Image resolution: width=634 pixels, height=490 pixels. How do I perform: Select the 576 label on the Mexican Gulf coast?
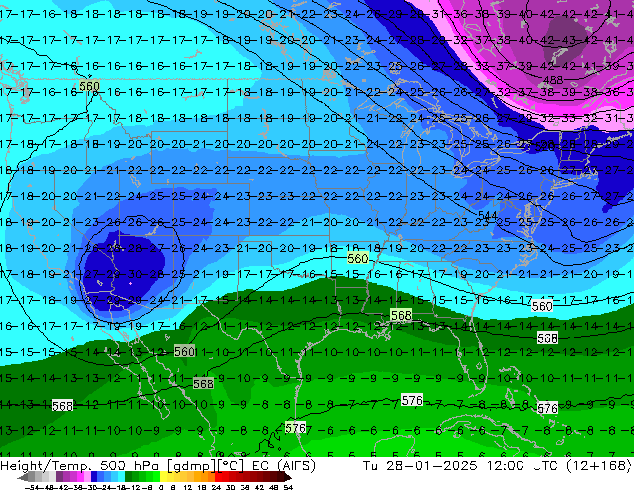point(296,428)
